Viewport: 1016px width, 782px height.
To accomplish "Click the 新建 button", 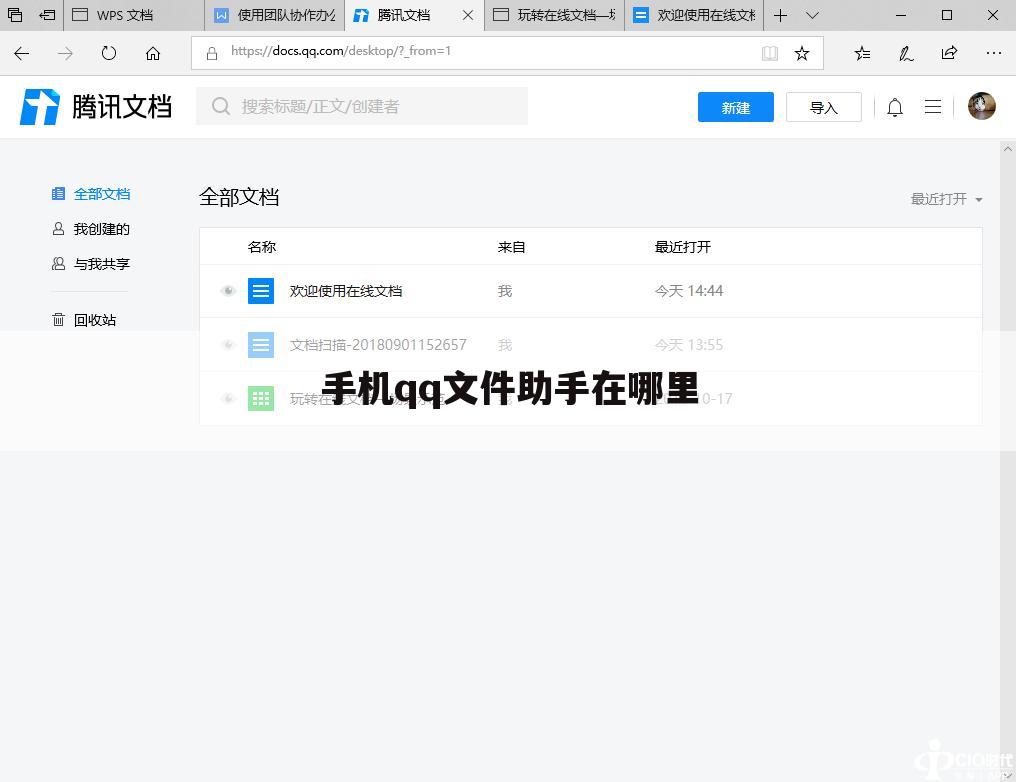I will [x=735, y=107].
